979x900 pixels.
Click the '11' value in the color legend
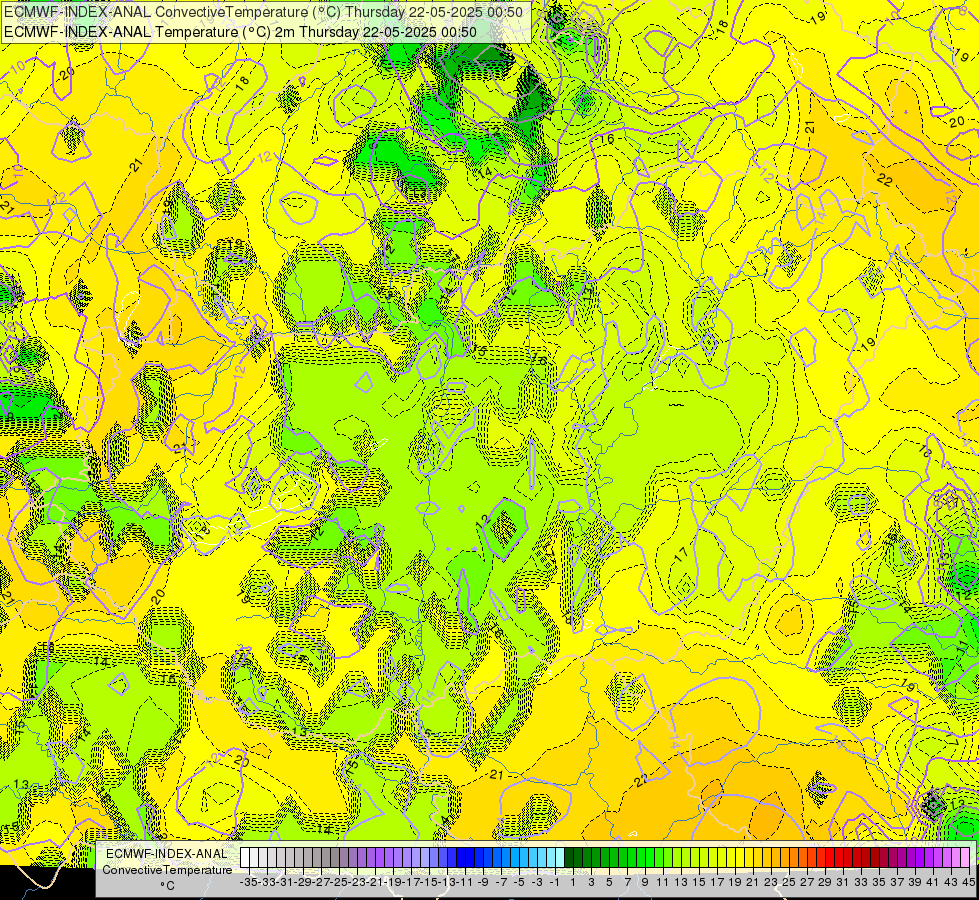(x=663, y=883)
